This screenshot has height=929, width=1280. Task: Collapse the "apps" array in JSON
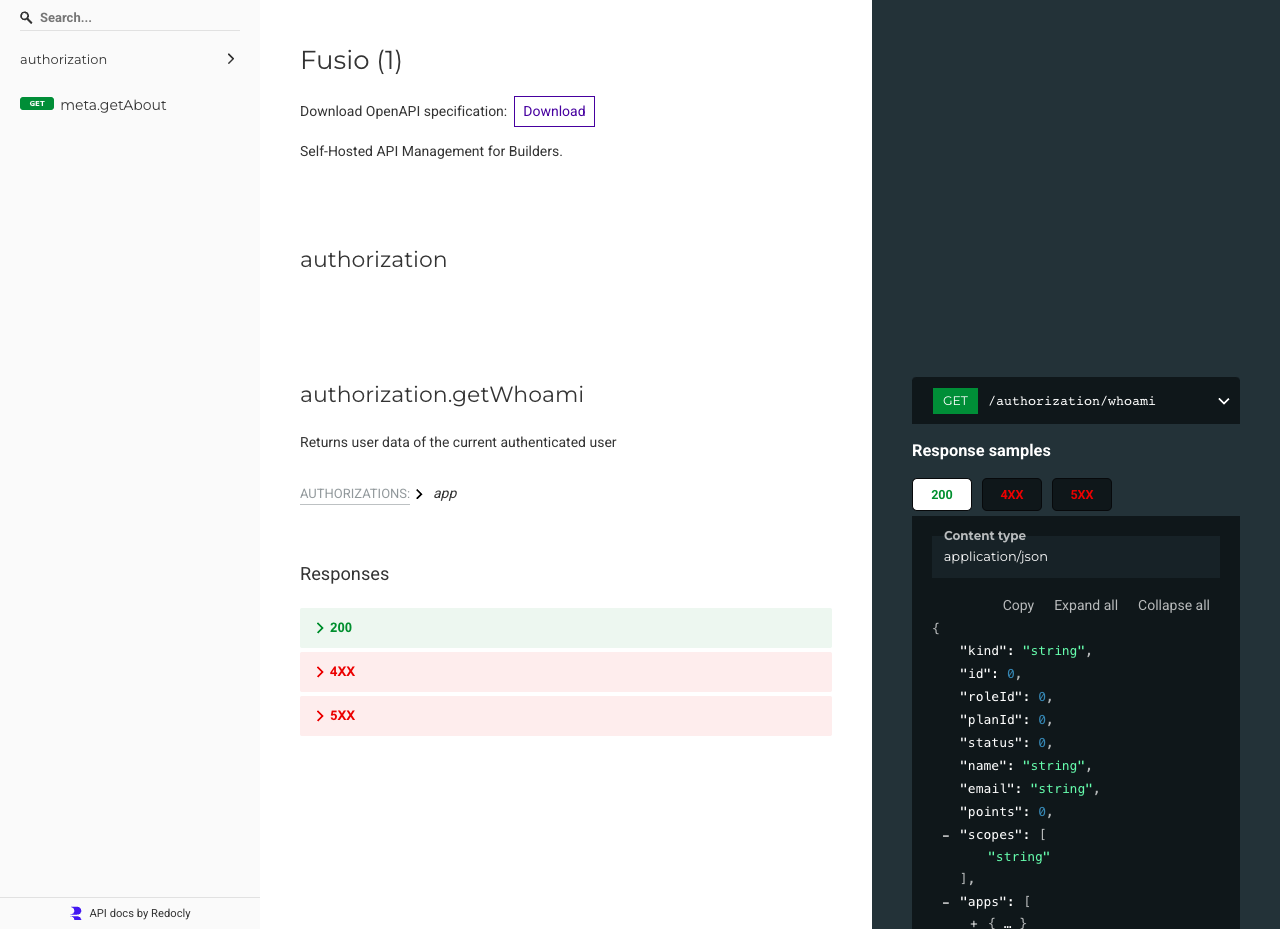pos(946,902)
